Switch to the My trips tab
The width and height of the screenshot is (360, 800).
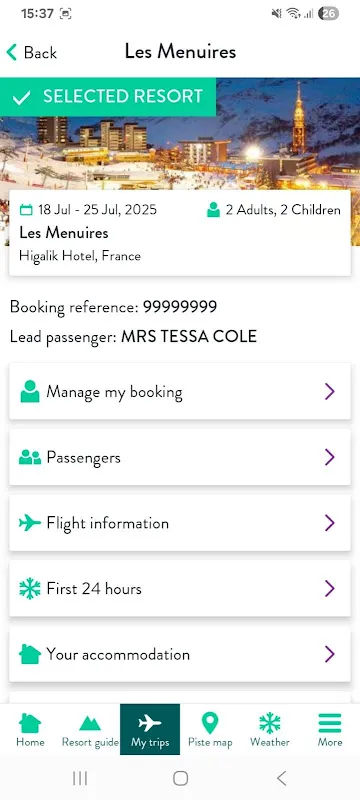[150, 730]
